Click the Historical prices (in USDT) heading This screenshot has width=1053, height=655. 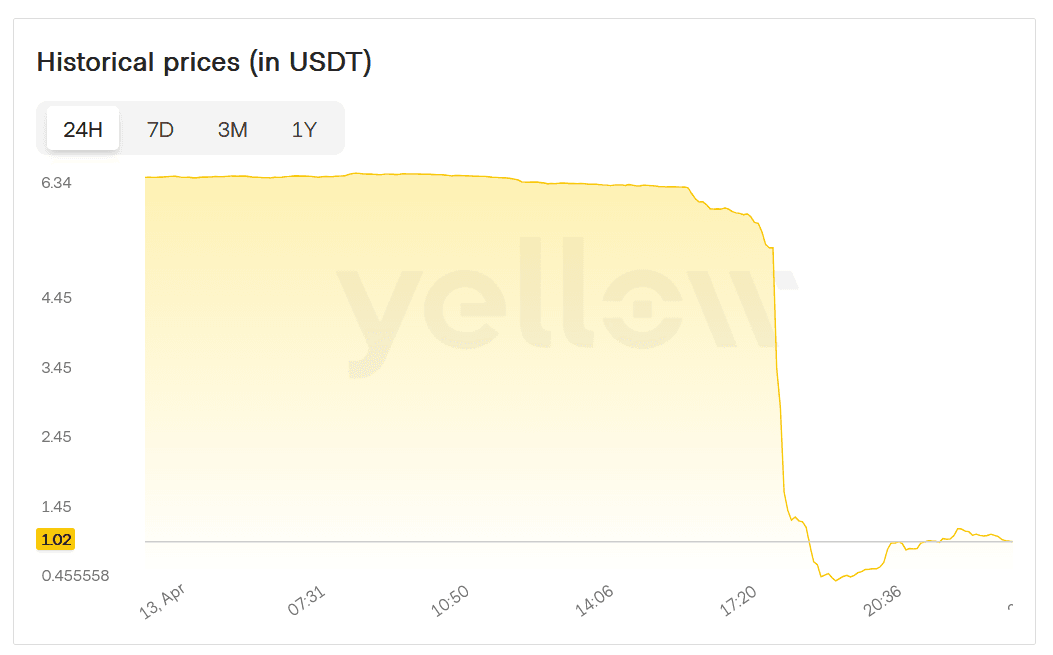204,62
